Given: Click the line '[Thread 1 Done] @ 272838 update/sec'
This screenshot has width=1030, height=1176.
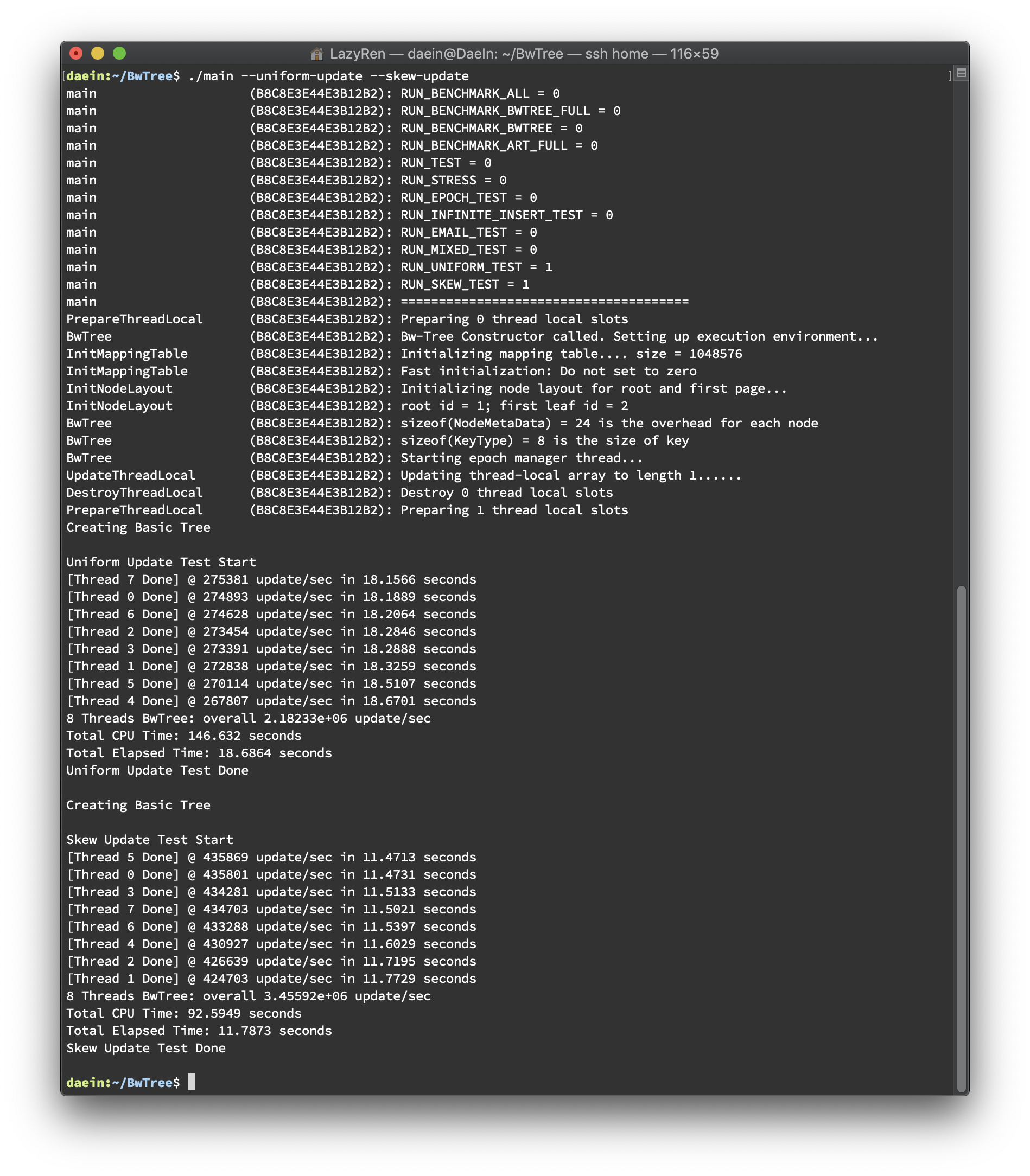Looking at the screenshot, I should (x=272, y=667).
